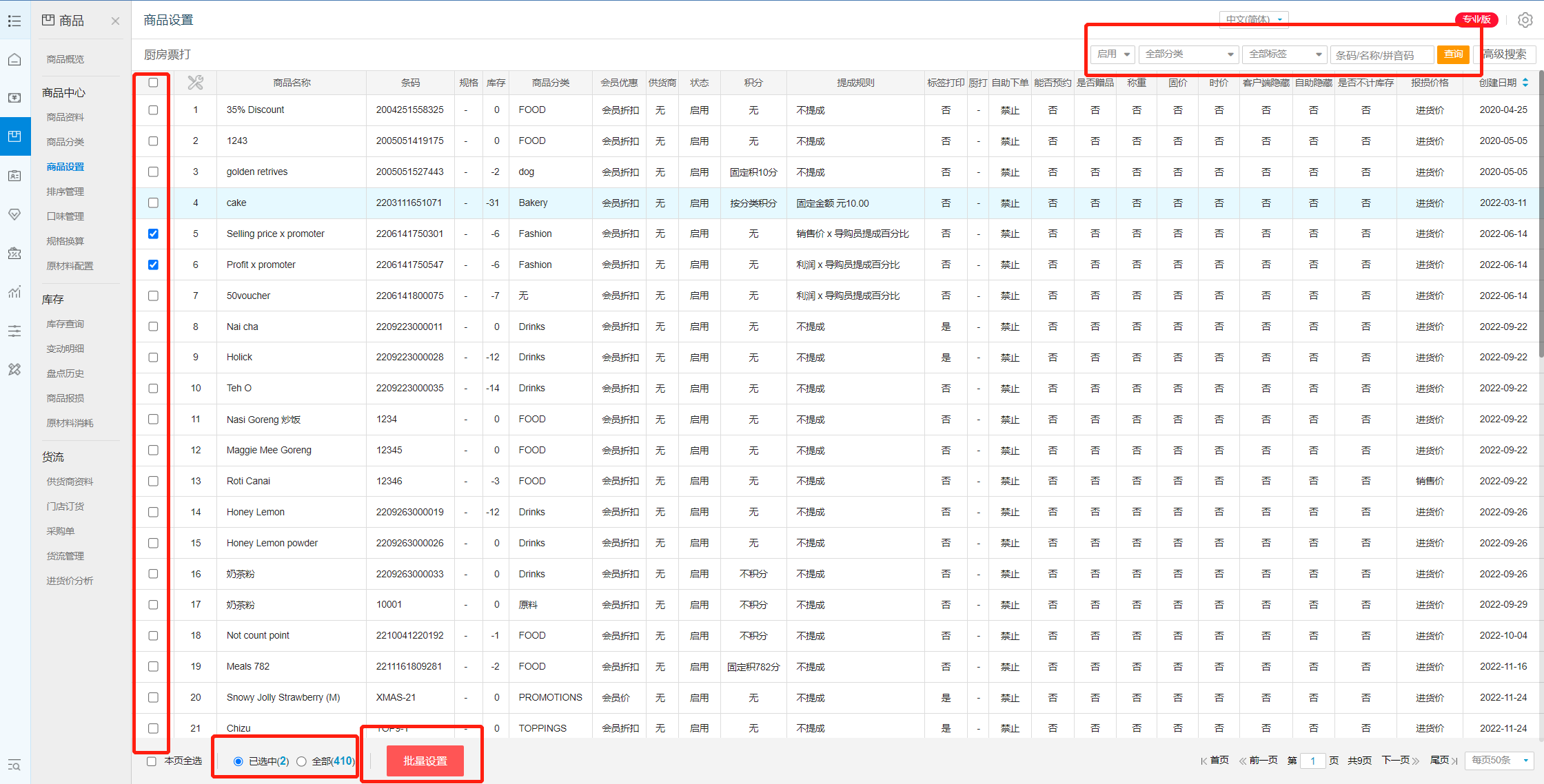Click the sliders settings sidebar icon
Image resolution: width=1544 pixels, height=784 pixels.
(14, 331)
